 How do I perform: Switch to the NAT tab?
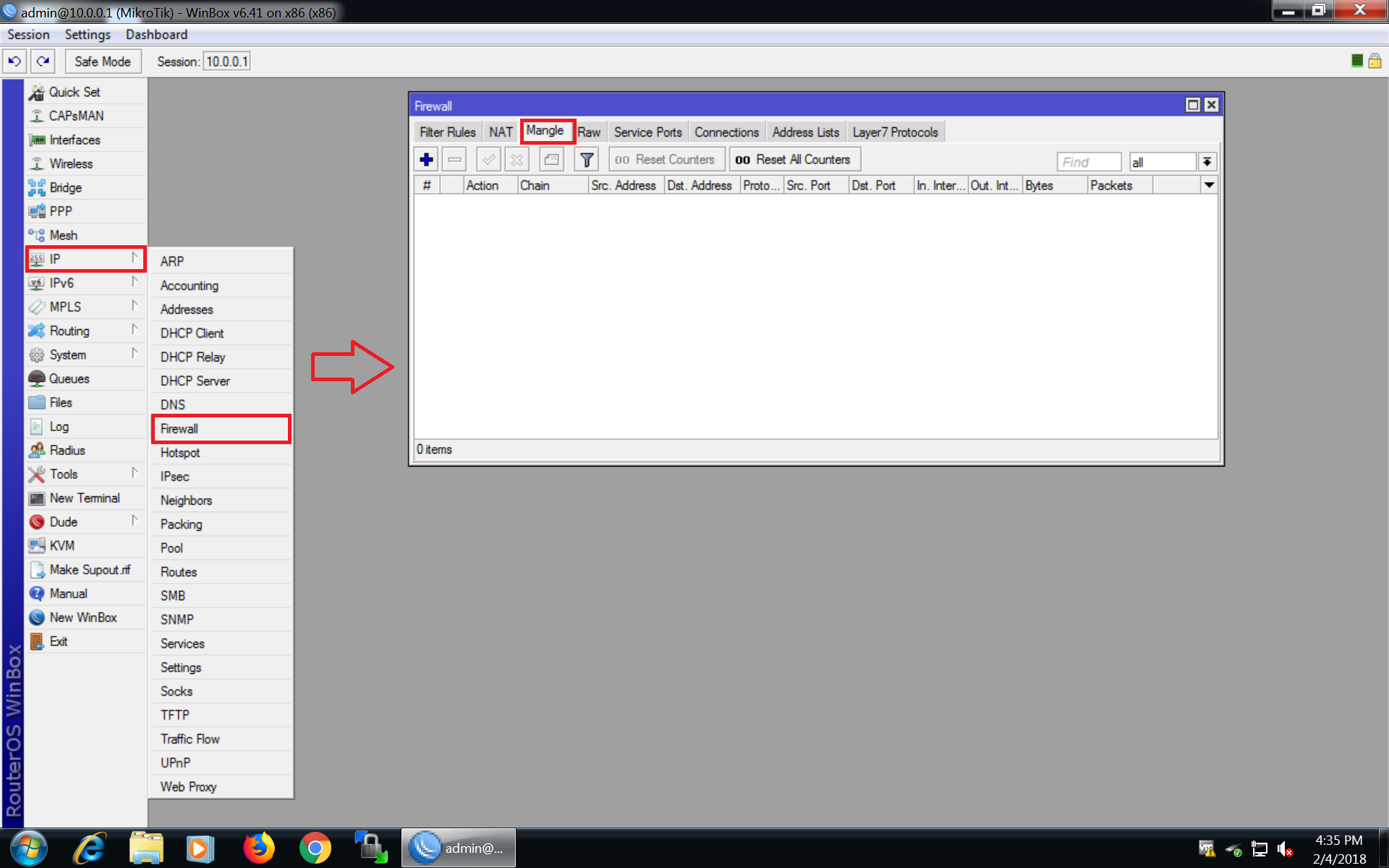(502, 131)
